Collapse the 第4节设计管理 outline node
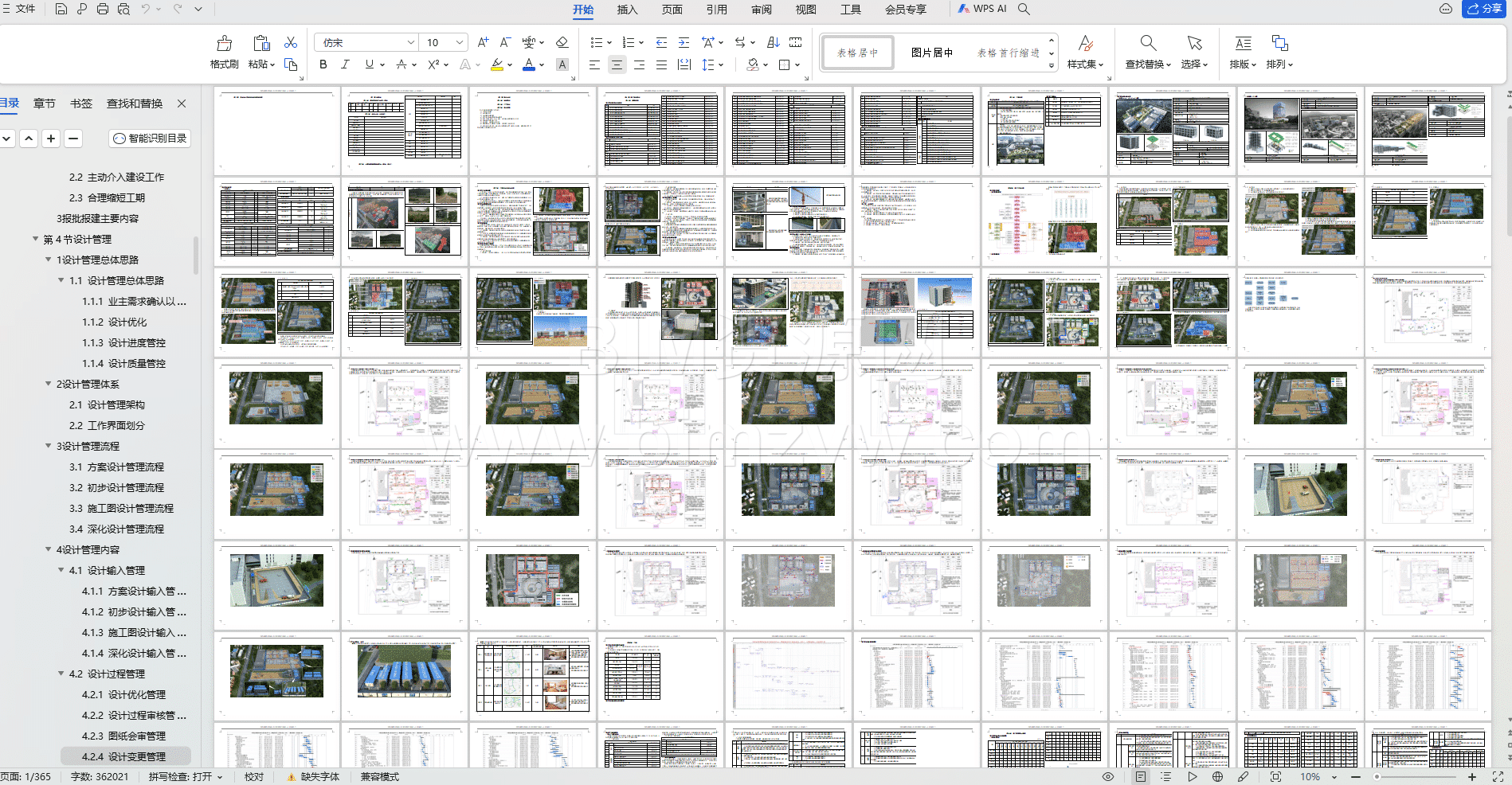The width and height of the screenshot is (1512, 785). 36,239
